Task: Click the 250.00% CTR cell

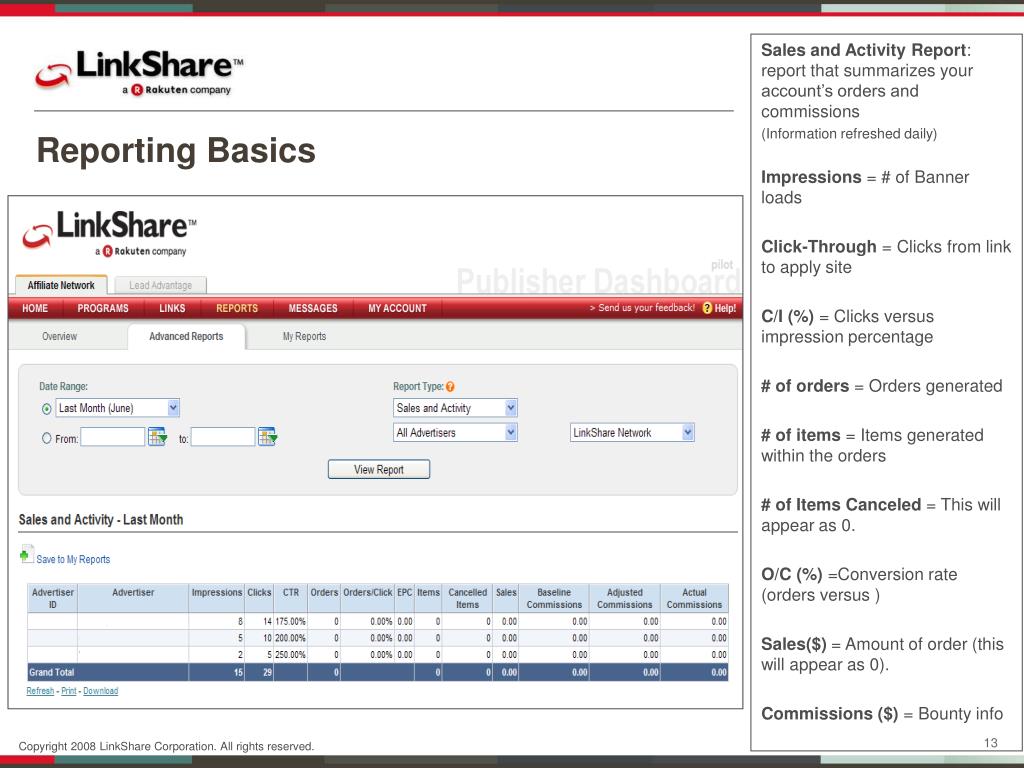Action: click(x=291, y=654)
